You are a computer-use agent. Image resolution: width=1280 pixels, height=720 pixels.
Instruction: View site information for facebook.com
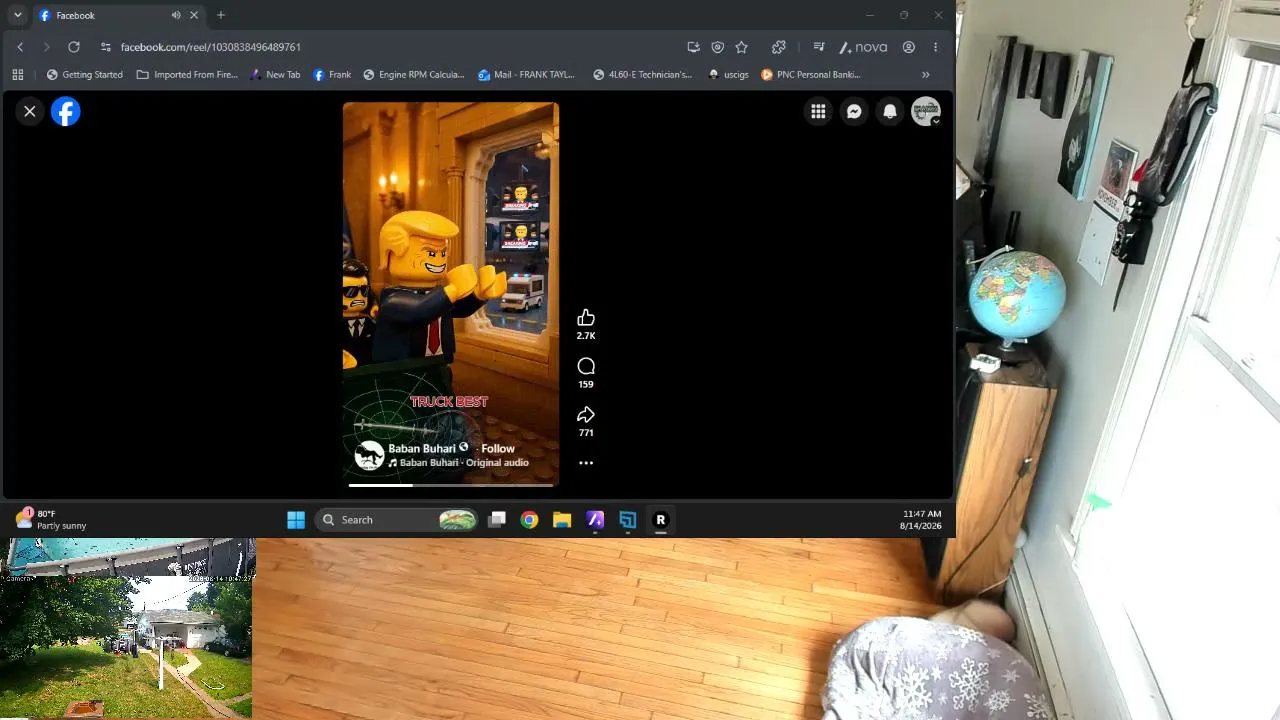106,47
